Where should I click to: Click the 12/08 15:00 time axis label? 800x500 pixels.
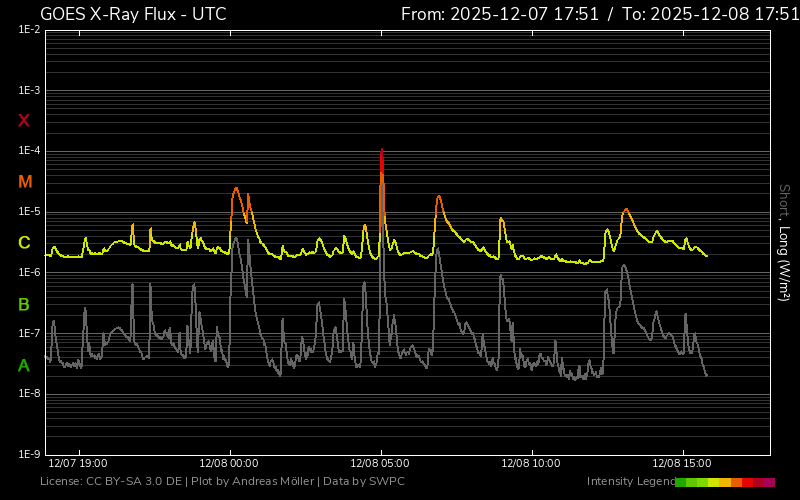682,464
